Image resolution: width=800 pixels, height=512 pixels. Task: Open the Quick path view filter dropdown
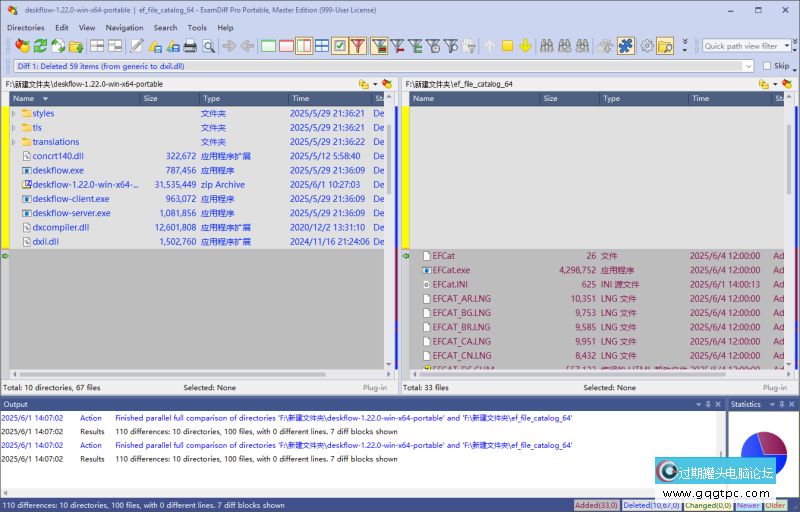click(784, 46)
